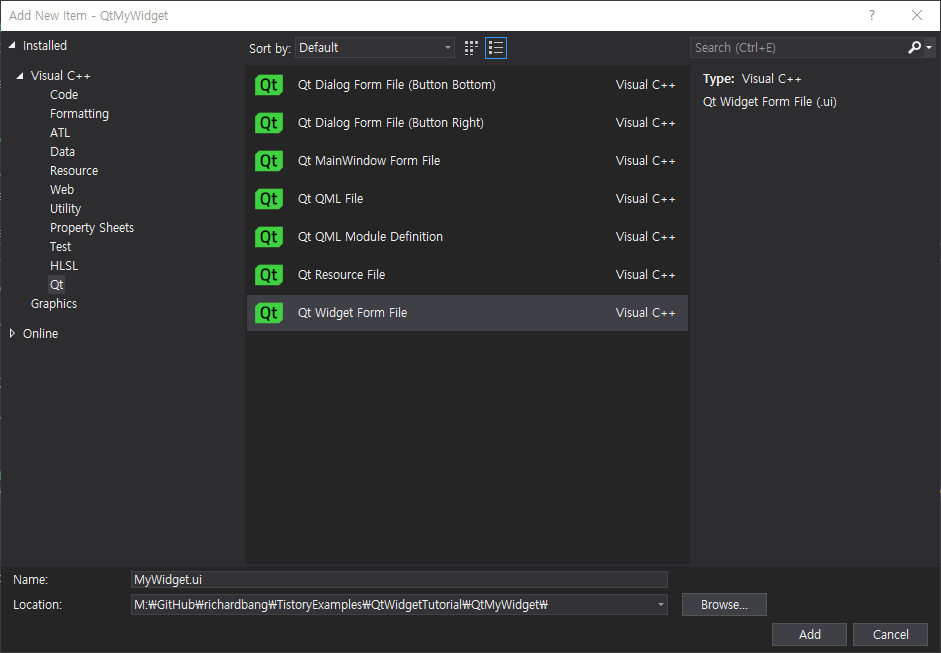Choose Qt MainWindow Form File template
The width and height of the screenshot is (941, 653).
click(467, 161)
